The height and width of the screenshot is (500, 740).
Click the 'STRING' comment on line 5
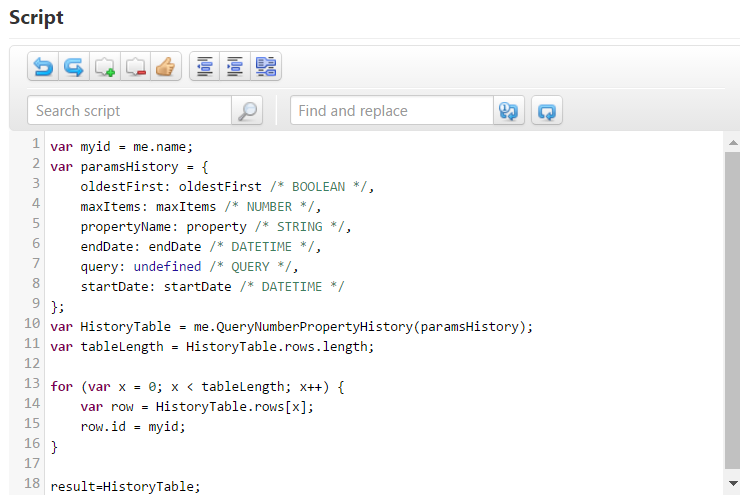coord(300,227)
